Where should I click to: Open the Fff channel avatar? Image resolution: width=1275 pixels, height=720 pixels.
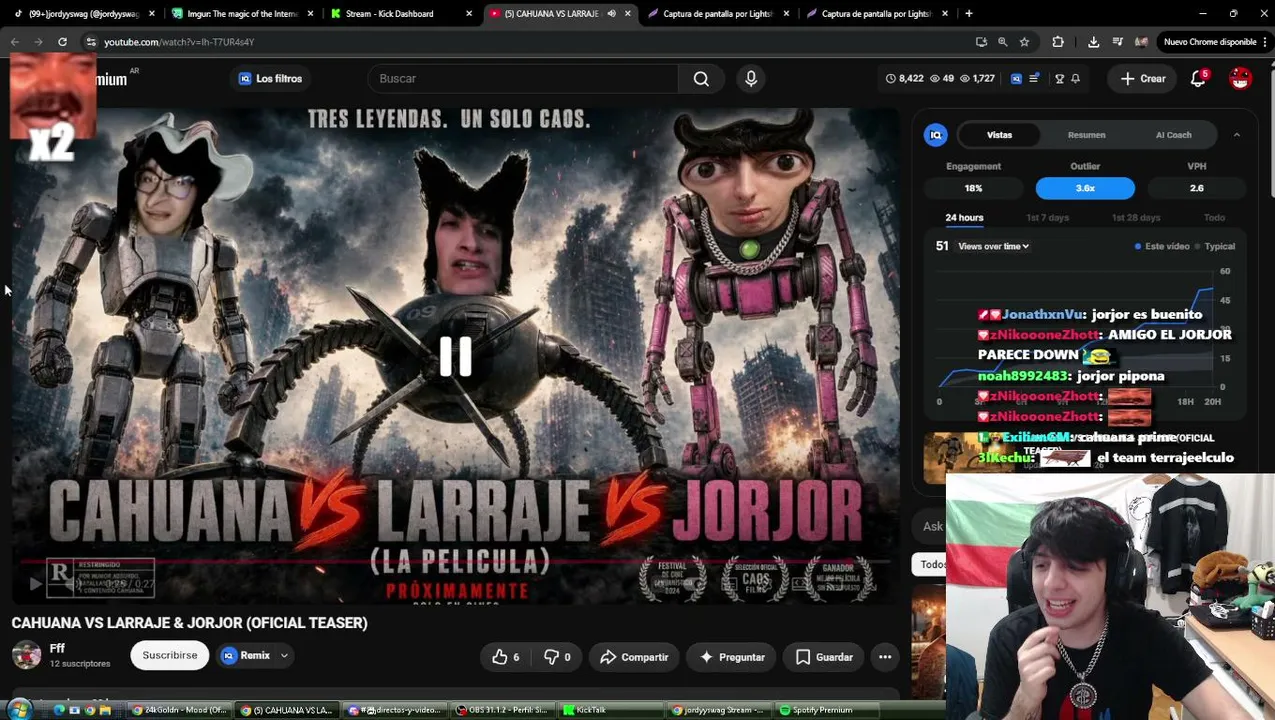(26, 655)
